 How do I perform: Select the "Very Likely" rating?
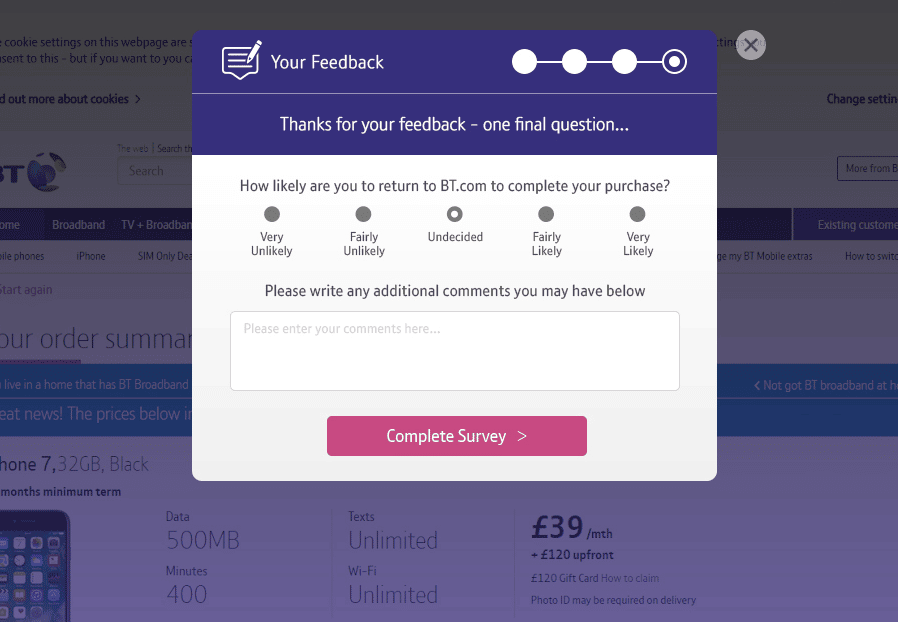[637, 212]
